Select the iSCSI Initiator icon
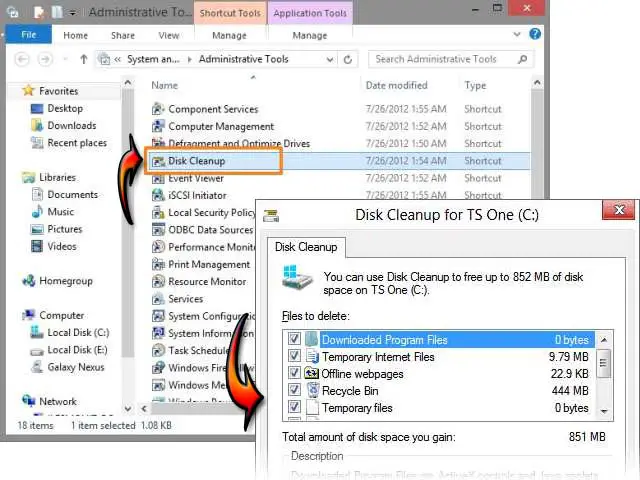The width and height of the screenshot is (640, 480). pos(158,196)
